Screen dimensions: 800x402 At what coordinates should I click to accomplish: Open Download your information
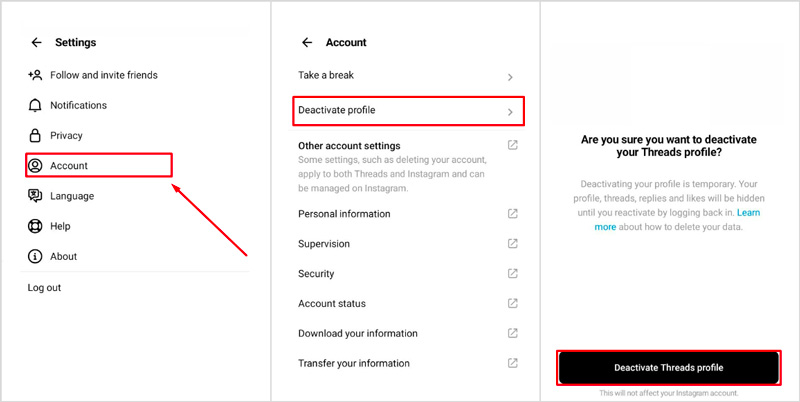coord(408,334)
